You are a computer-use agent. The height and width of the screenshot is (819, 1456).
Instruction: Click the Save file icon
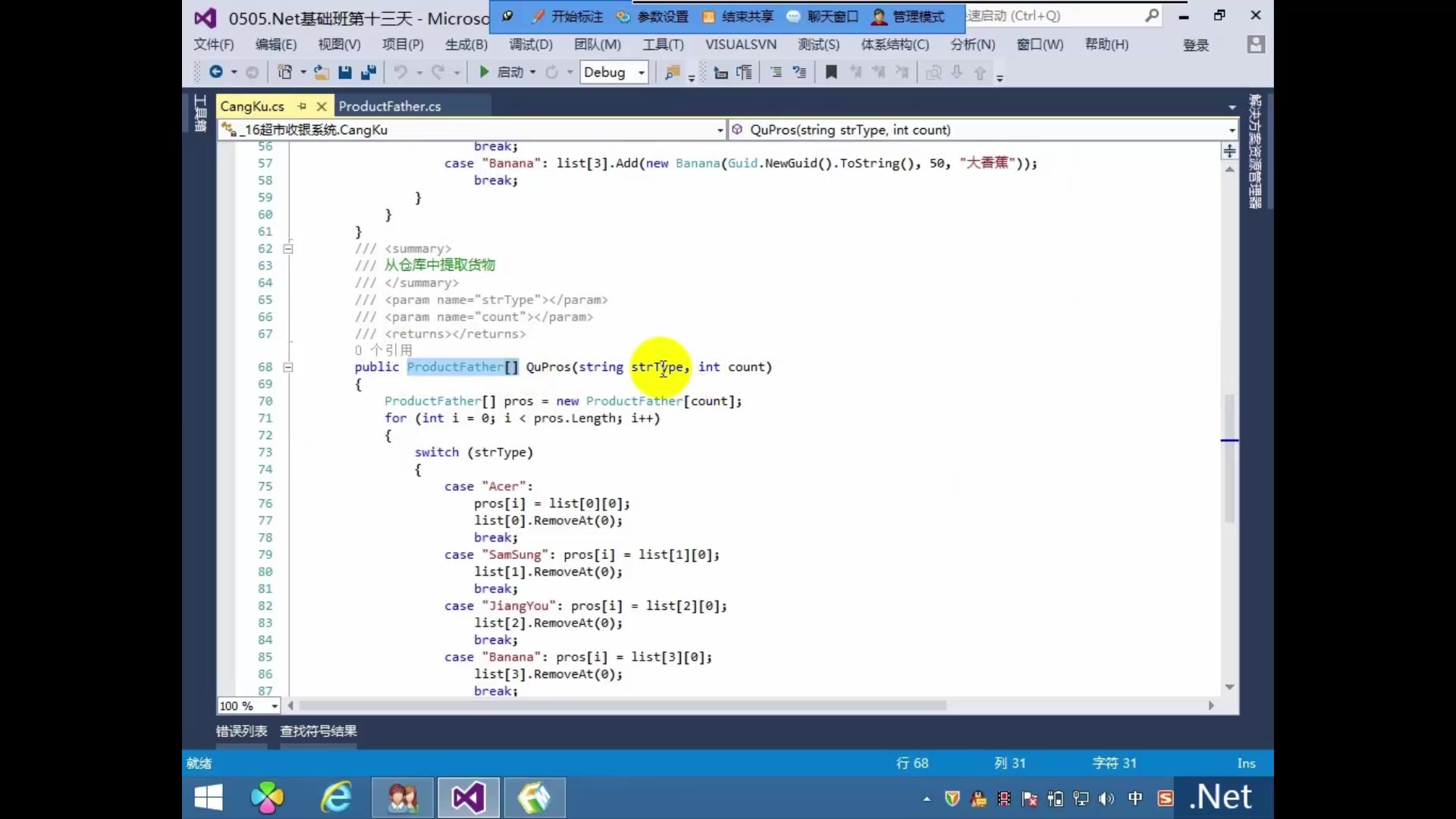(345, 72)
